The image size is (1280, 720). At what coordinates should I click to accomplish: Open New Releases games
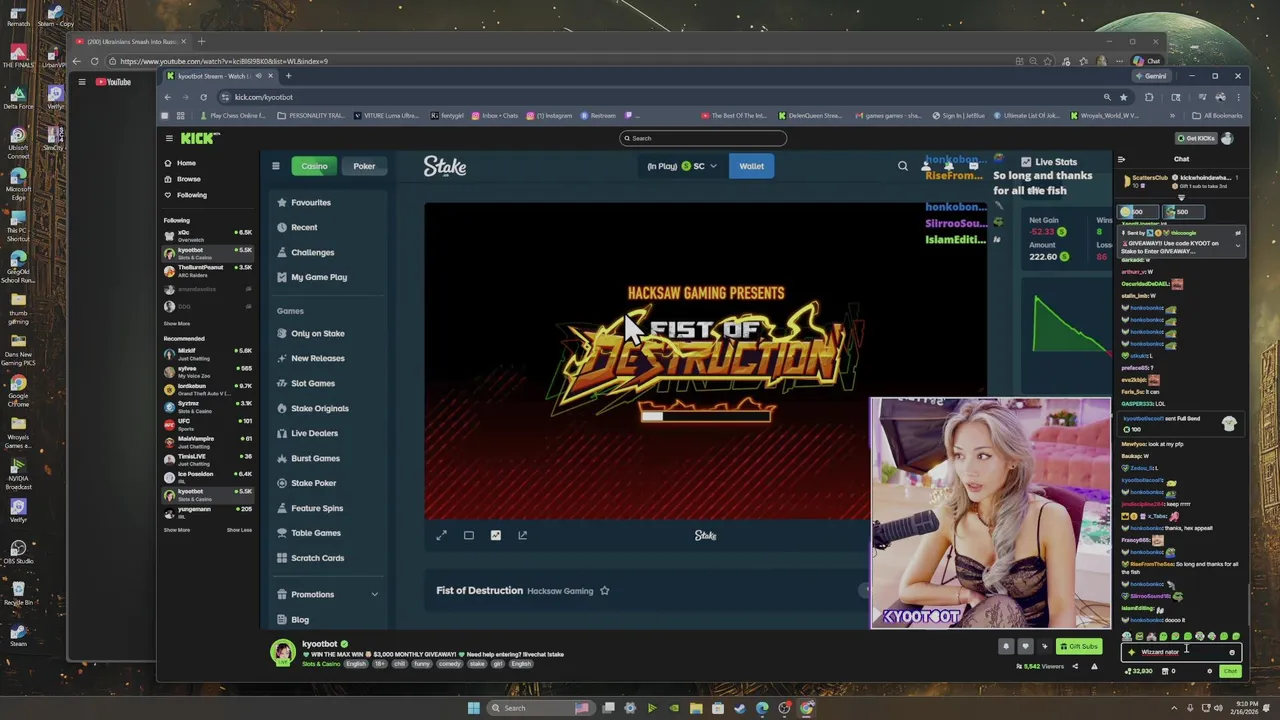[311, 358]
